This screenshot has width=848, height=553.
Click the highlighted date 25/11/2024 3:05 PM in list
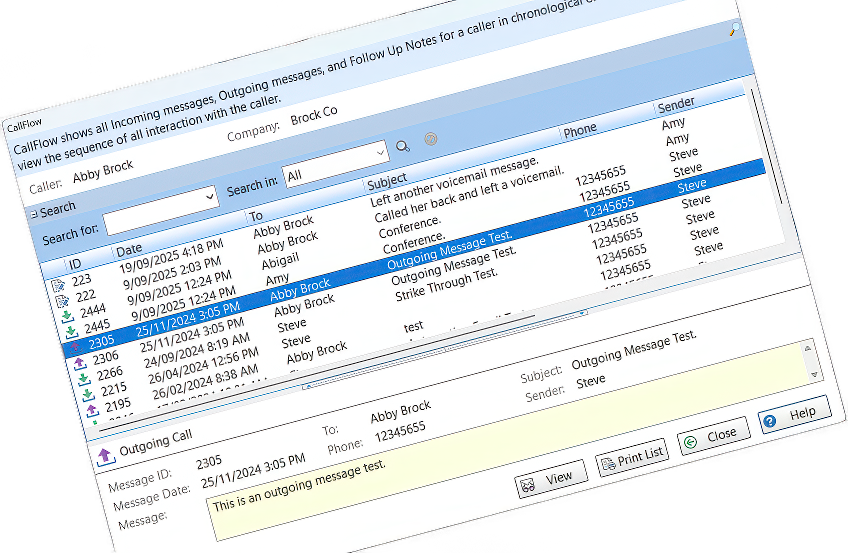187,319
